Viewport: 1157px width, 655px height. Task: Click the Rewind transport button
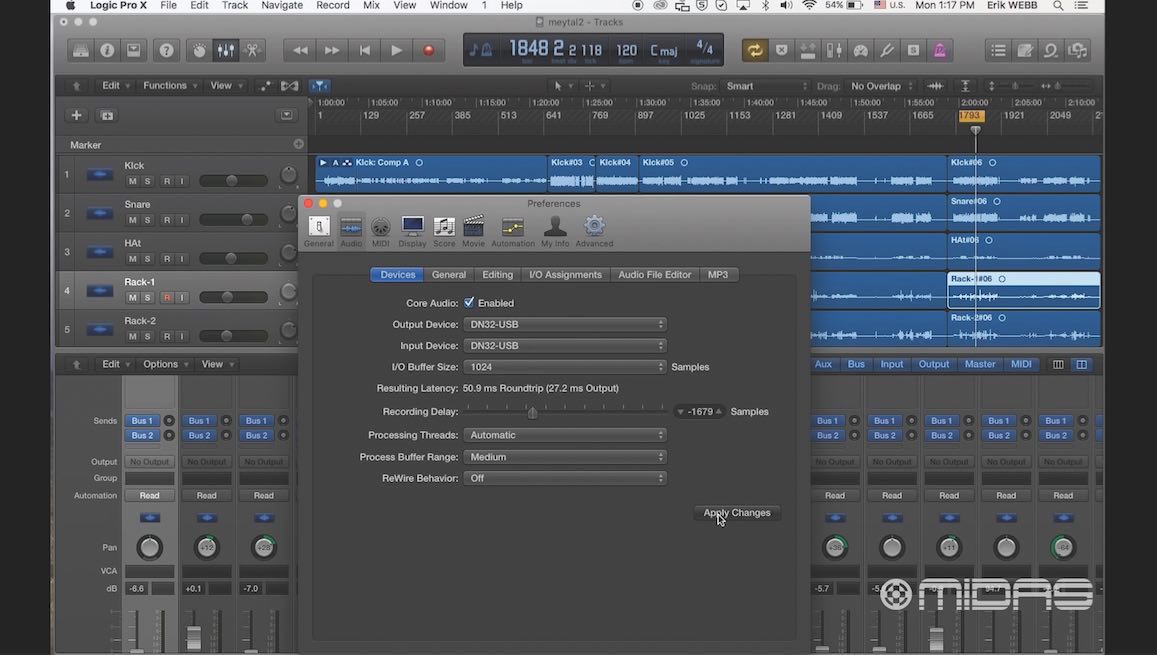300,50
